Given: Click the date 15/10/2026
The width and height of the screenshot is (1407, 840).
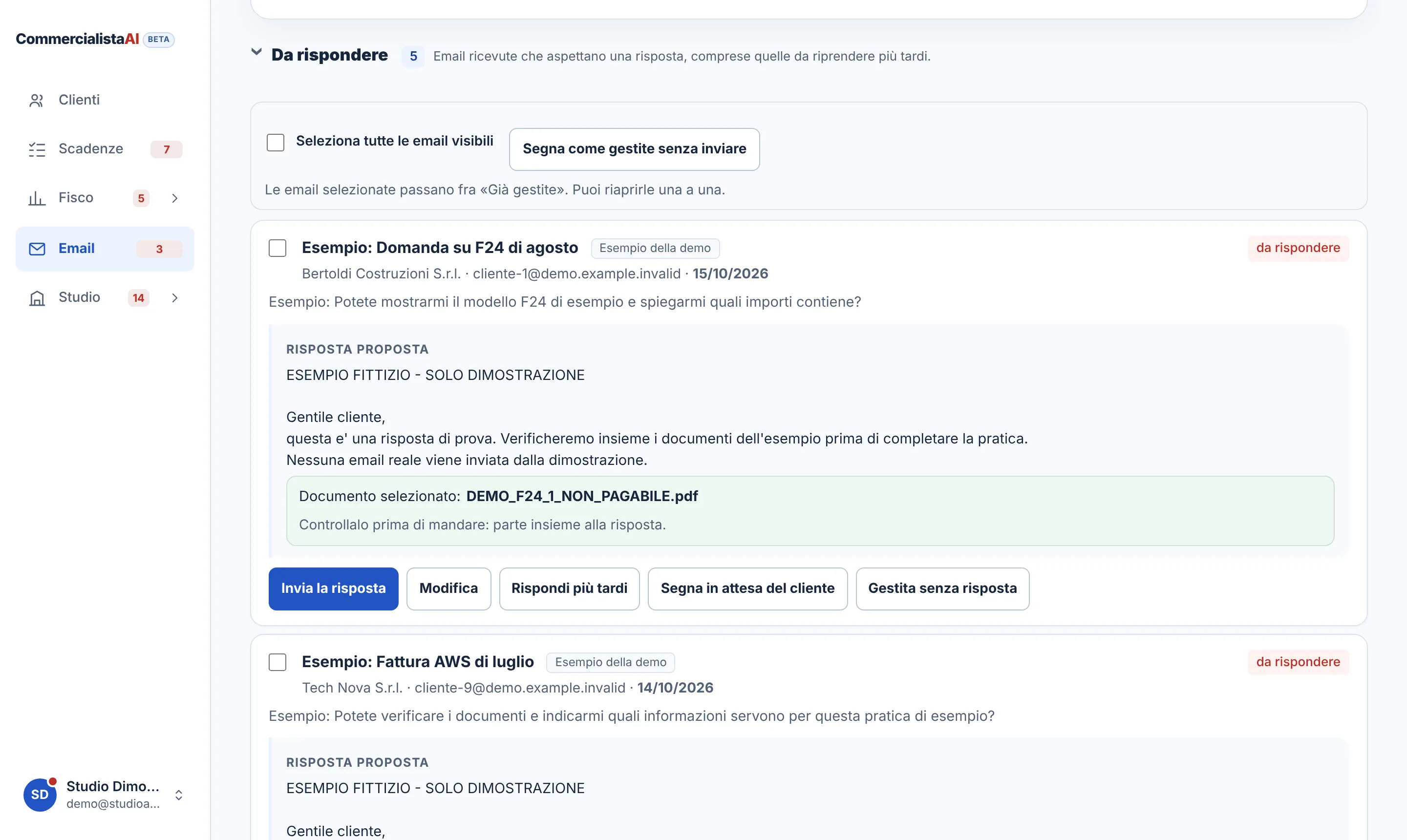Looking at the screenshot, I should [730, 273].
